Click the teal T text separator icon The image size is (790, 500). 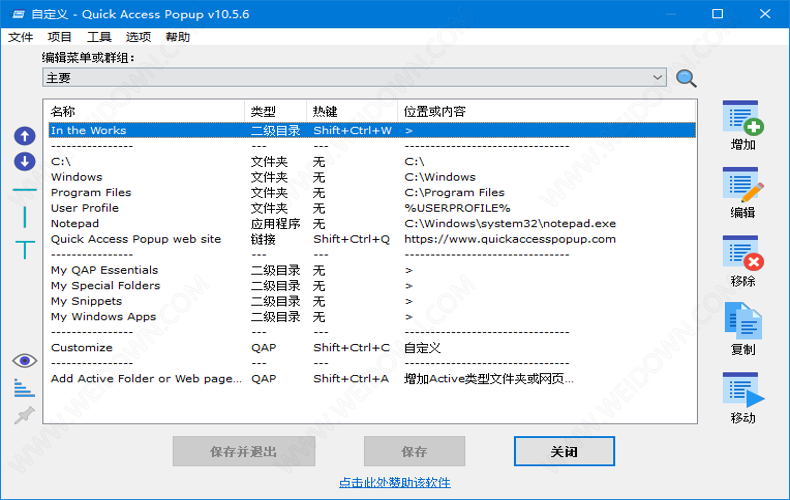[25, 250]
